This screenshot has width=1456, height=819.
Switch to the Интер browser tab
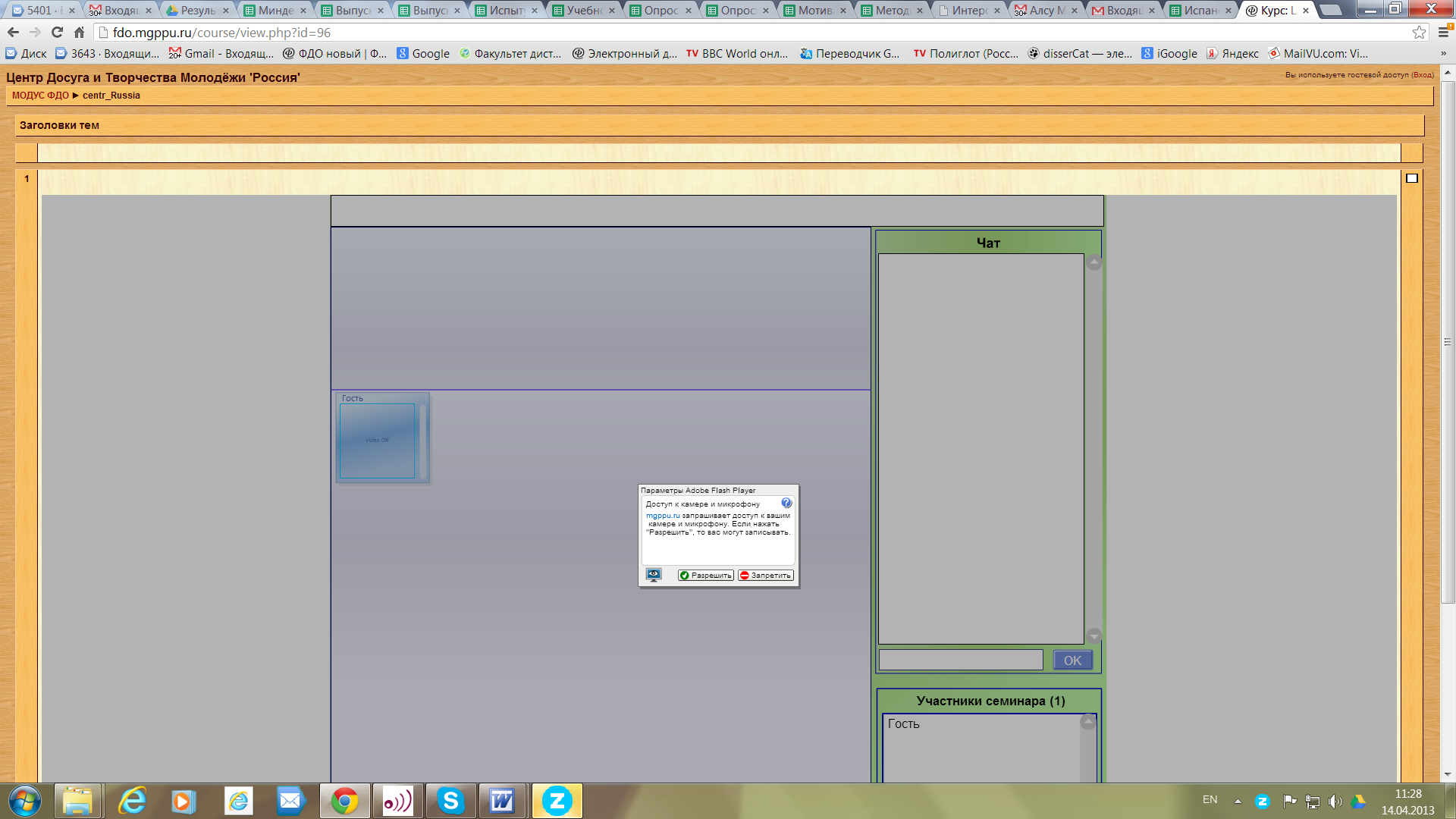(968, 11)
